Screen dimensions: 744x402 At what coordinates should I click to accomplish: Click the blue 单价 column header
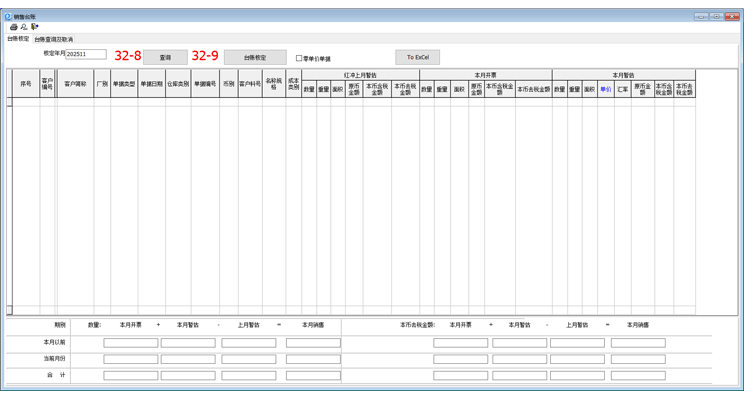[606, 90]
